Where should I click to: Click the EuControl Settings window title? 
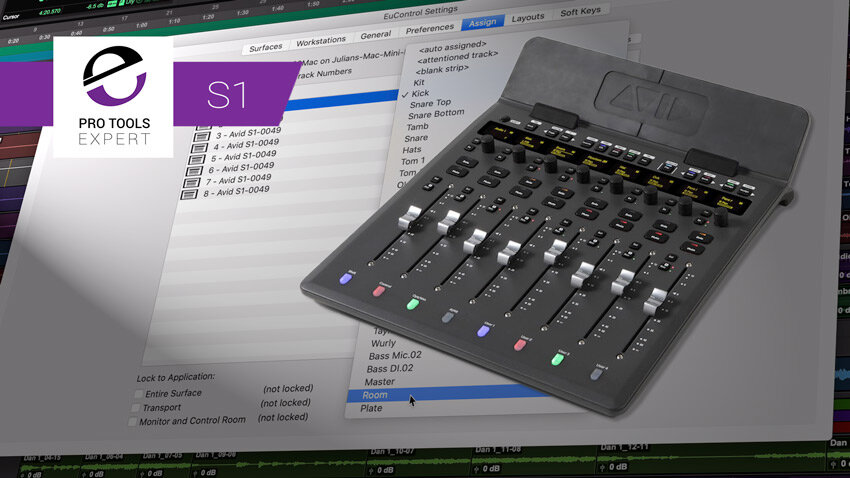[x=420, y=12]
